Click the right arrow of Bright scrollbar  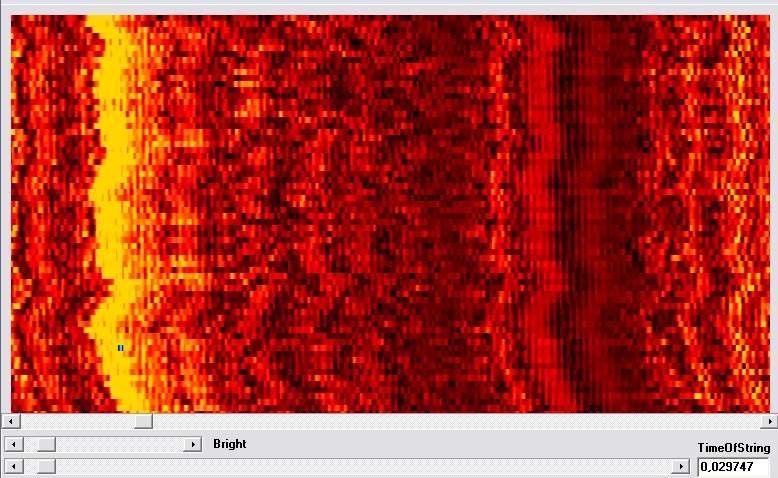click(193, 444)
